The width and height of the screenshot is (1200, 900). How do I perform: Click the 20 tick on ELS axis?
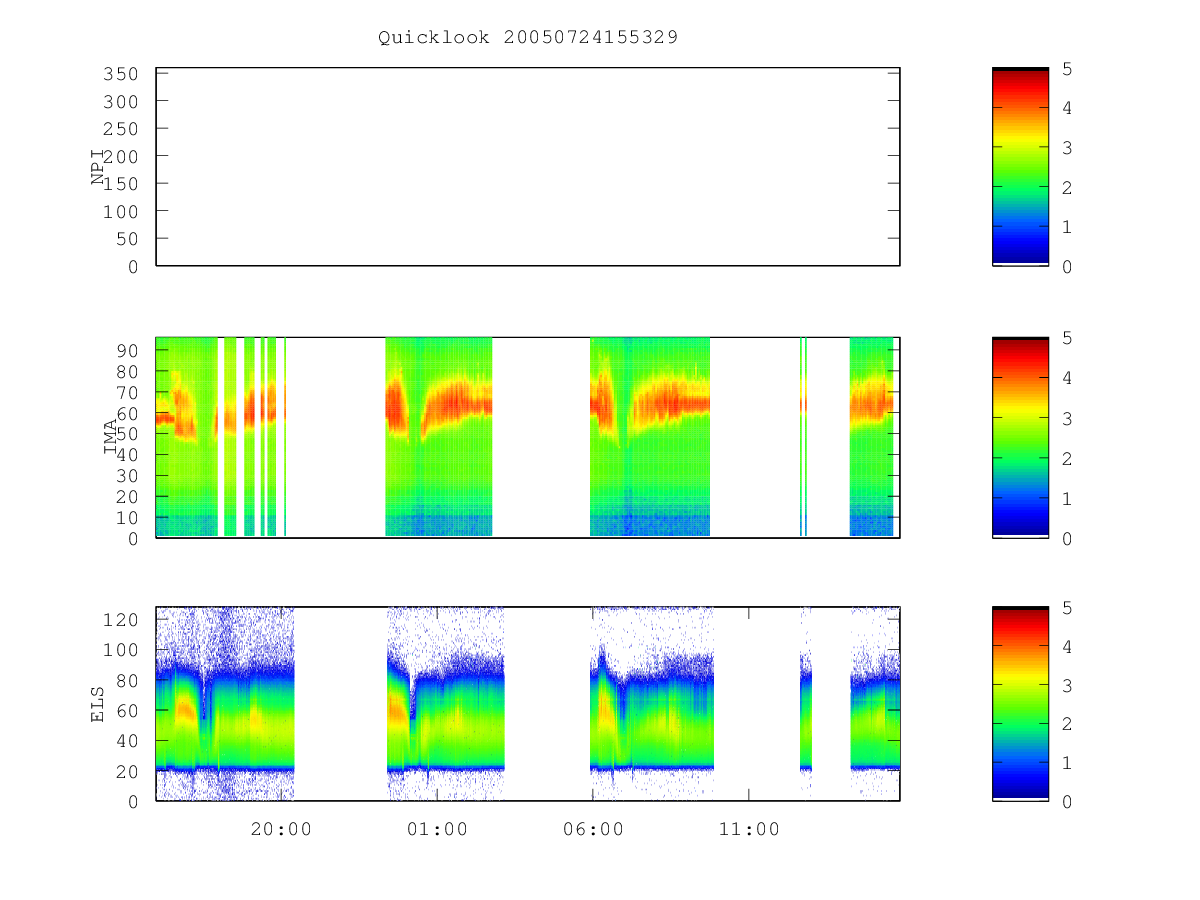[126, 772]
